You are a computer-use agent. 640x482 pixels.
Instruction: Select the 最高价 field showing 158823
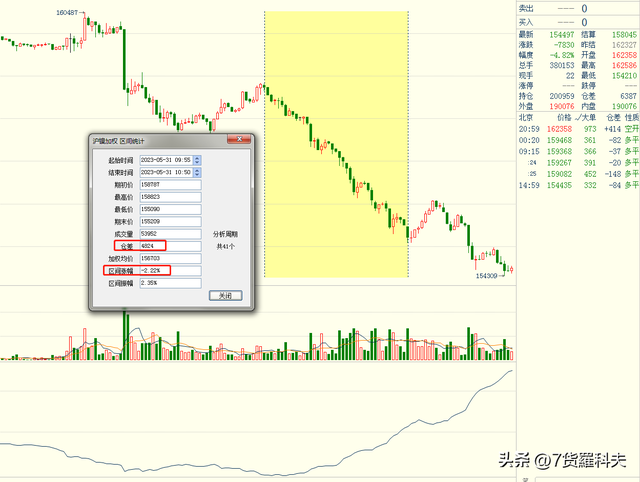[x=170, y=197]
